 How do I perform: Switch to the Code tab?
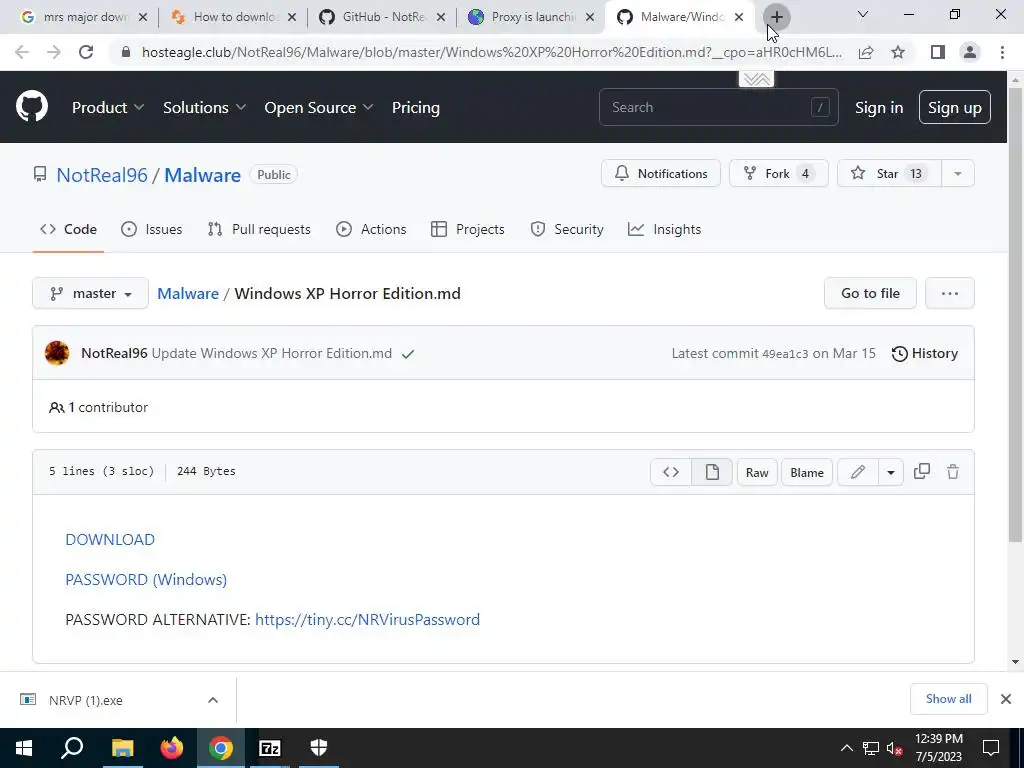click(68, 229)
